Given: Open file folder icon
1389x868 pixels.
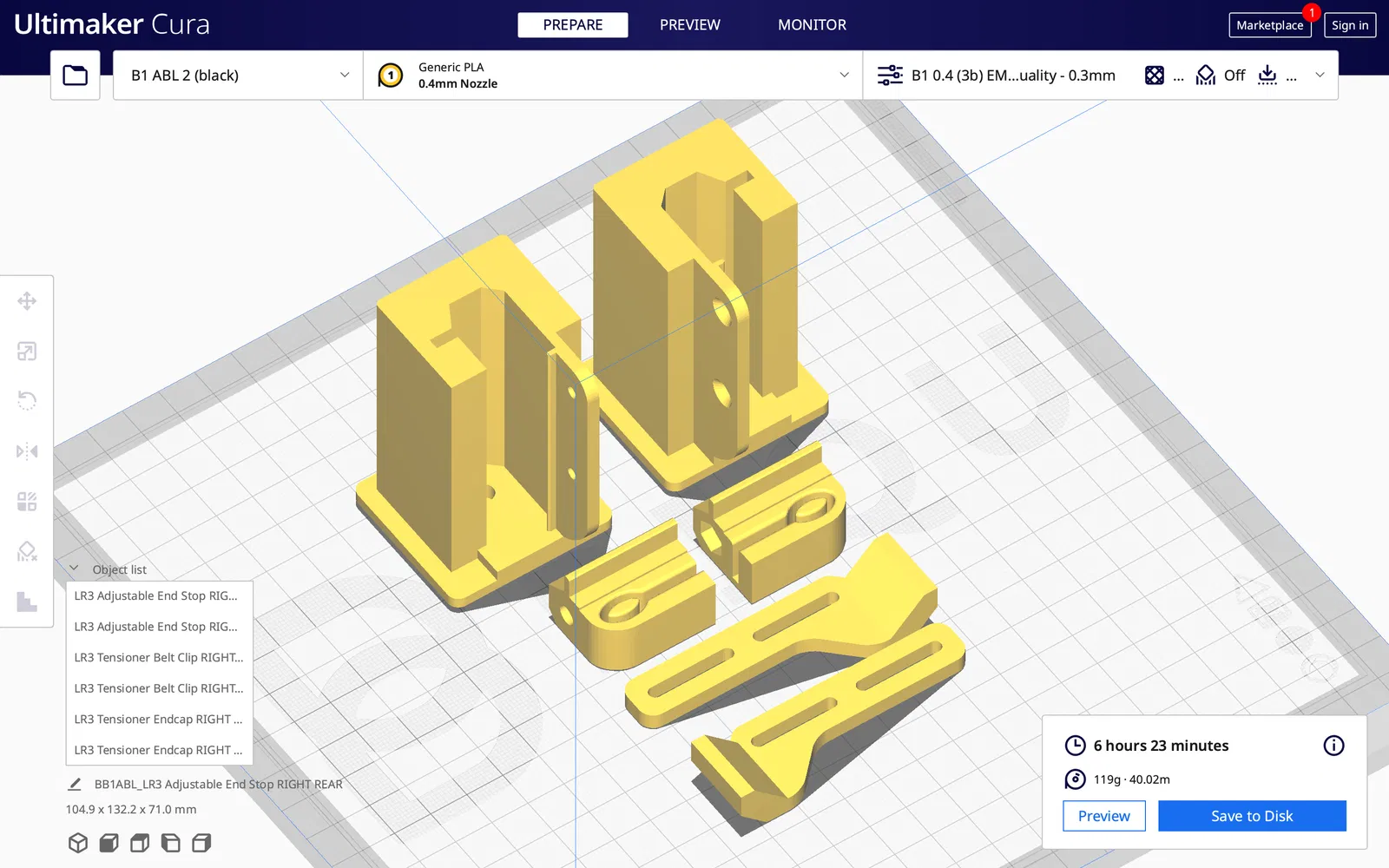Looking at the screenshot, I should [x=76, y=76].
